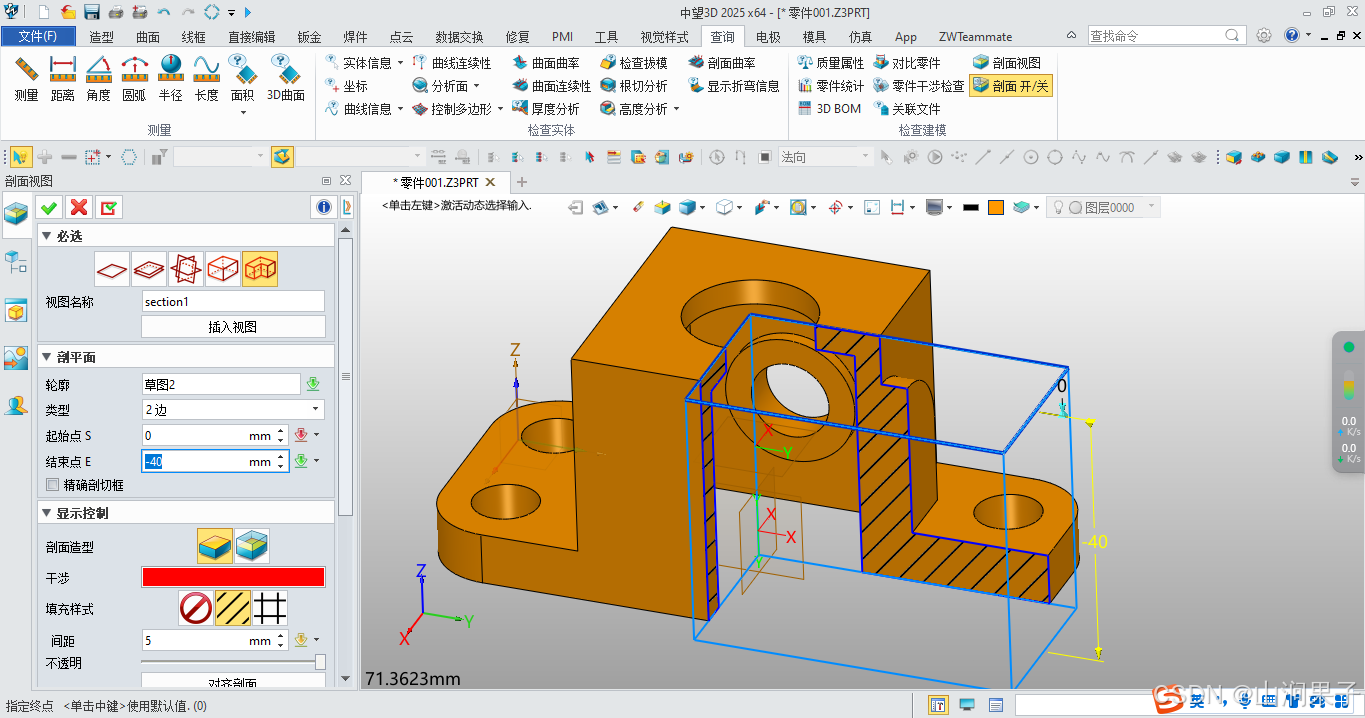The height and width of the screenshot is (718, 1365).
Task: Open the 高度分析 dropdown arrow
Action: click(676, 109)
